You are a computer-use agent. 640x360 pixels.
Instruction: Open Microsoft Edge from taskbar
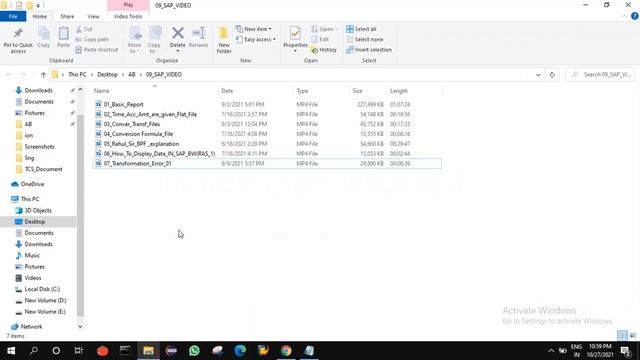pos(240,351)
